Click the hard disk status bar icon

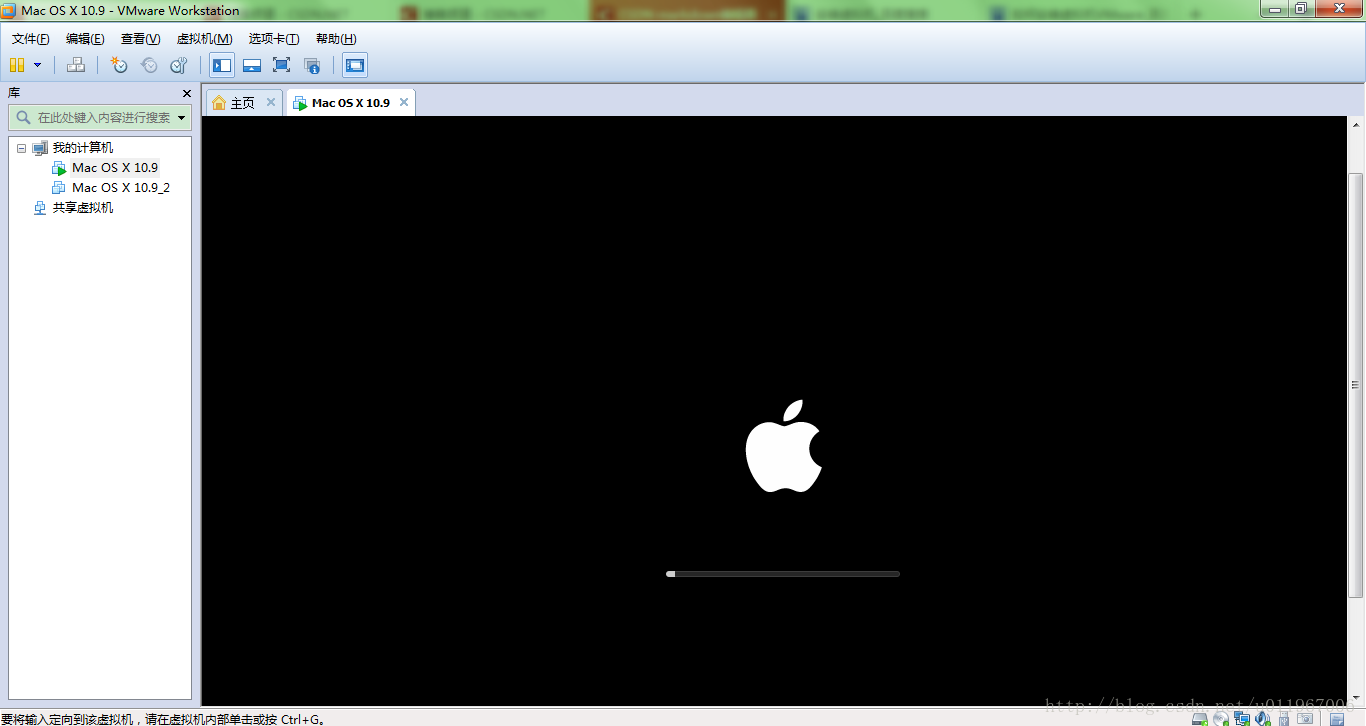tap(1200, 718)
